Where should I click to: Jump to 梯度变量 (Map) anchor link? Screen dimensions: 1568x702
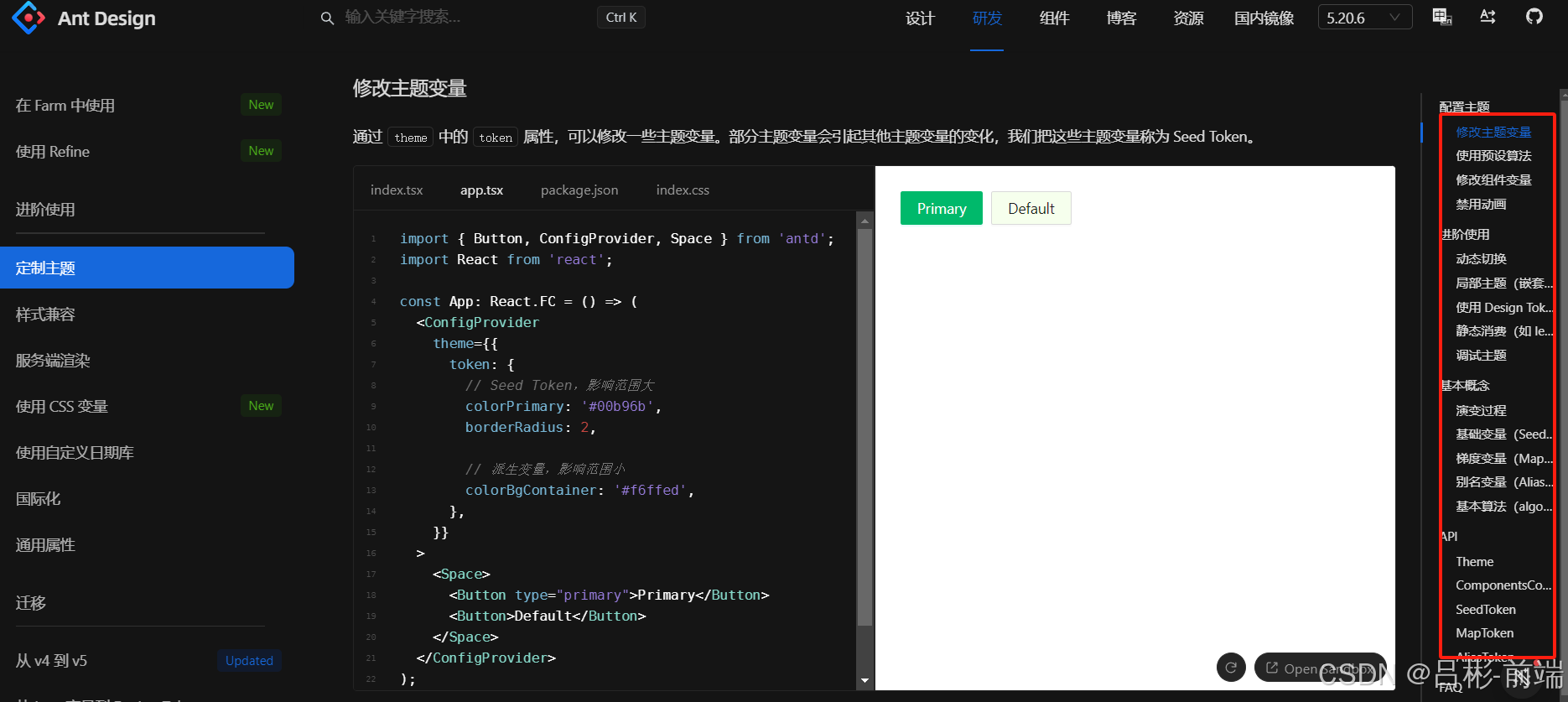click(1504, 459)
